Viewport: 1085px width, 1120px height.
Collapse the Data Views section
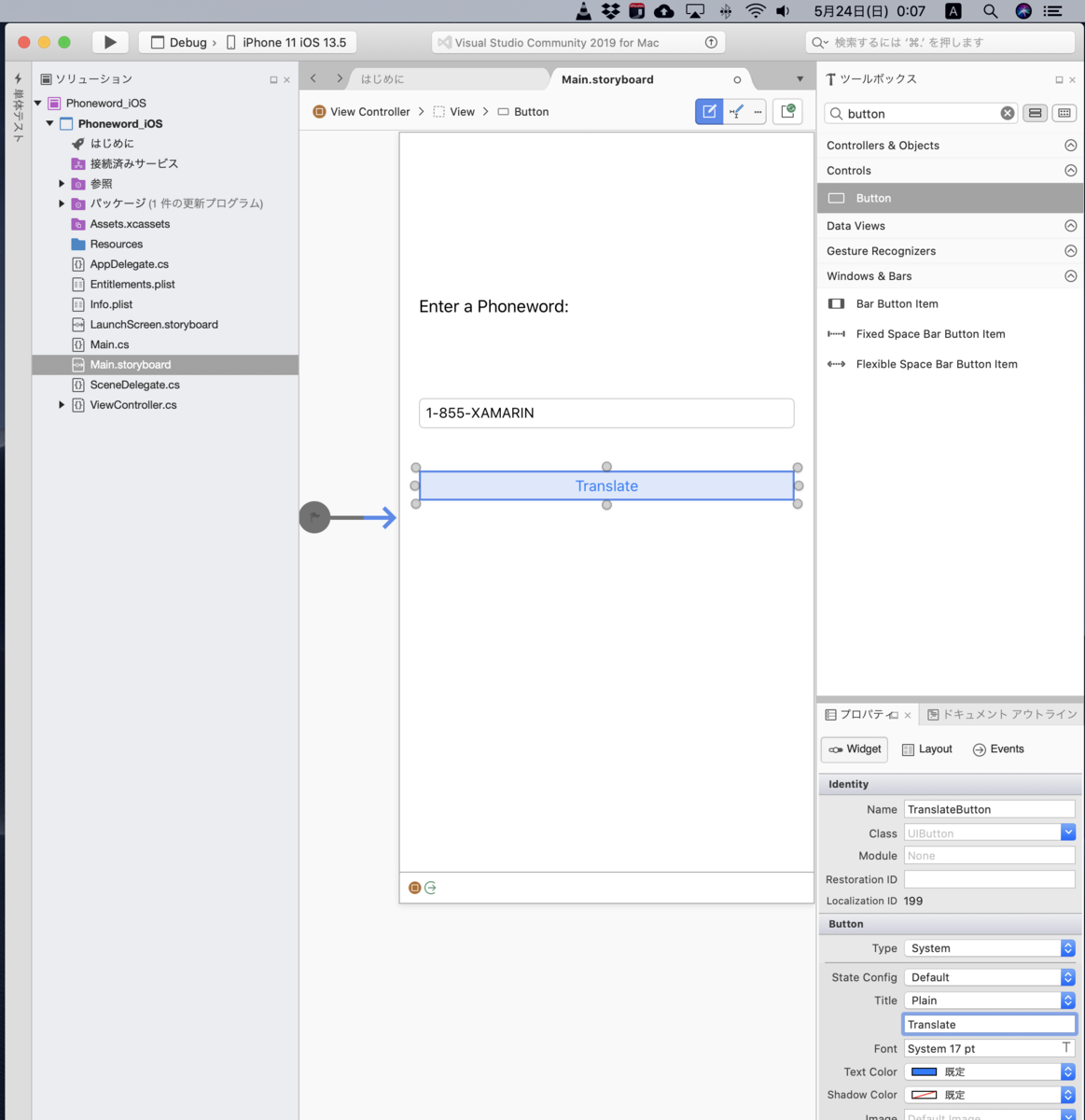click(x=1071, y=226)
